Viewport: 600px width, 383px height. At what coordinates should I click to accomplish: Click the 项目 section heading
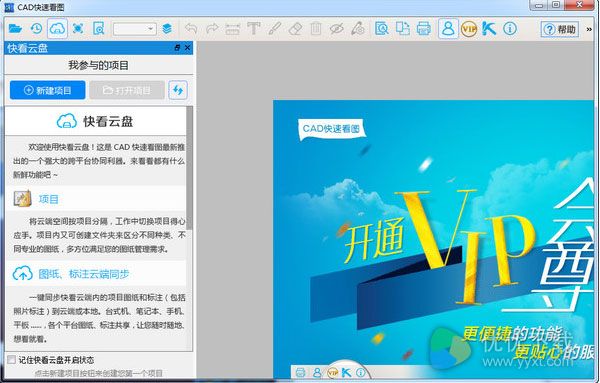click(x=49, y=199)
